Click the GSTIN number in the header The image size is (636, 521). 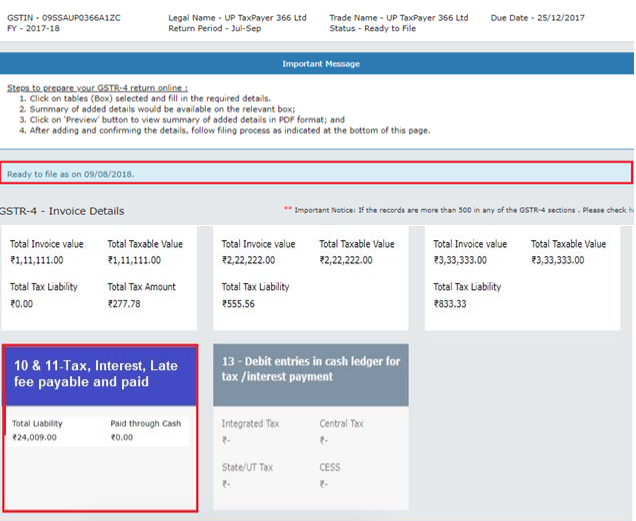(x=63, y=18)
